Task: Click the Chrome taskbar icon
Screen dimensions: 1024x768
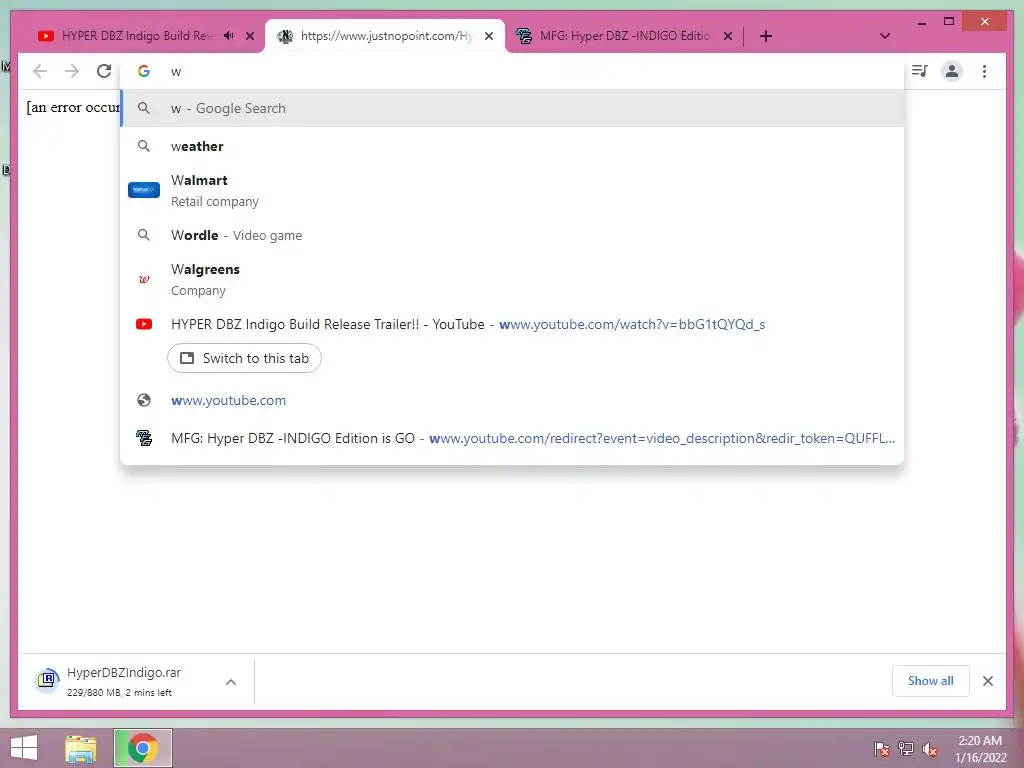Action: (x=143, y=748)
